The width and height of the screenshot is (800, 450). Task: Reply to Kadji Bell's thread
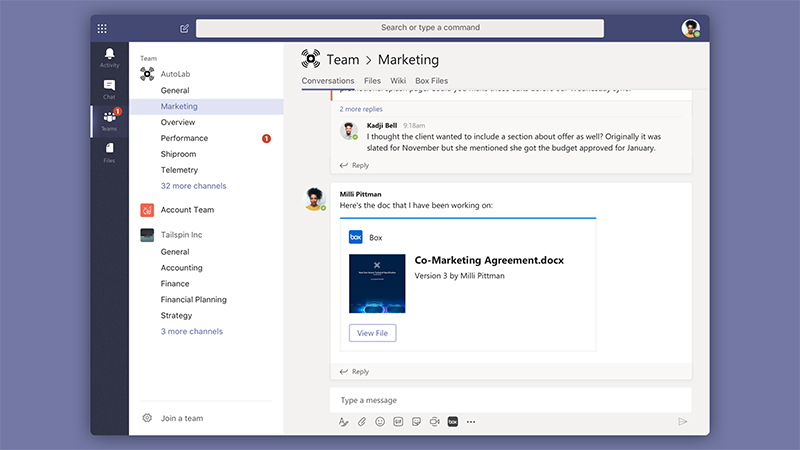[x=355, y=165]
